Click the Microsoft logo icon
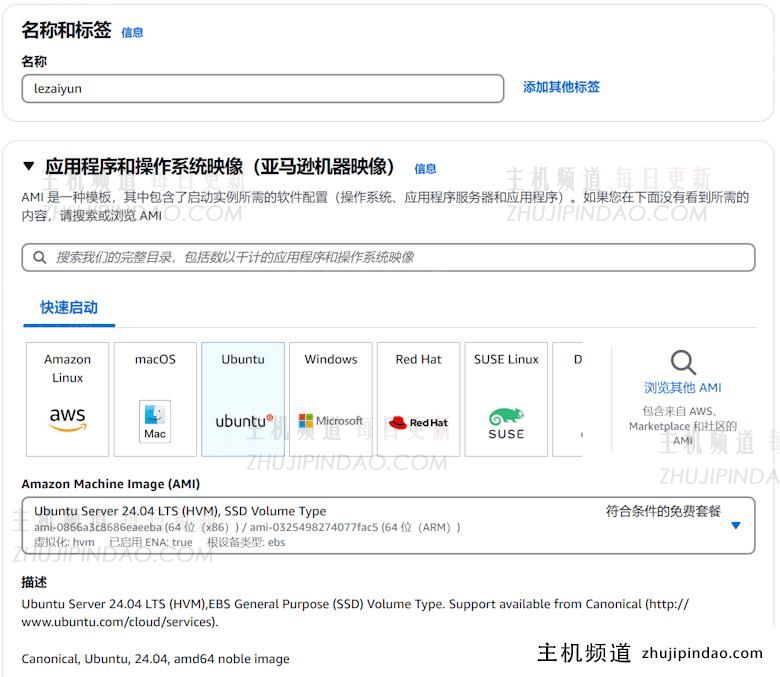The width and height of the screenshot is (780, 677). tap(331, 421)
